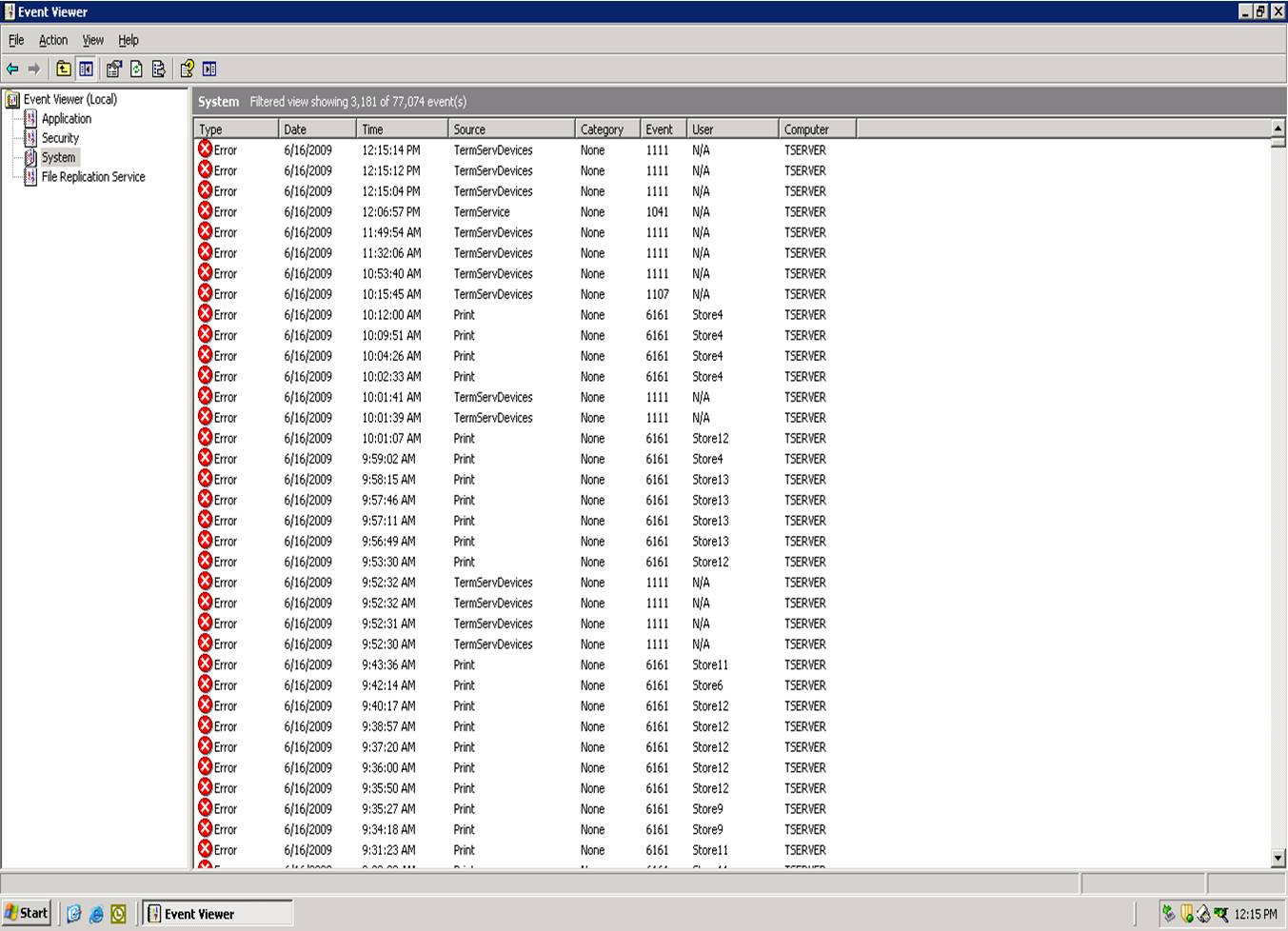1288x931 pixels.
Task: Export the event list using the toolbar icon
Action: click(x=157, y=69)
